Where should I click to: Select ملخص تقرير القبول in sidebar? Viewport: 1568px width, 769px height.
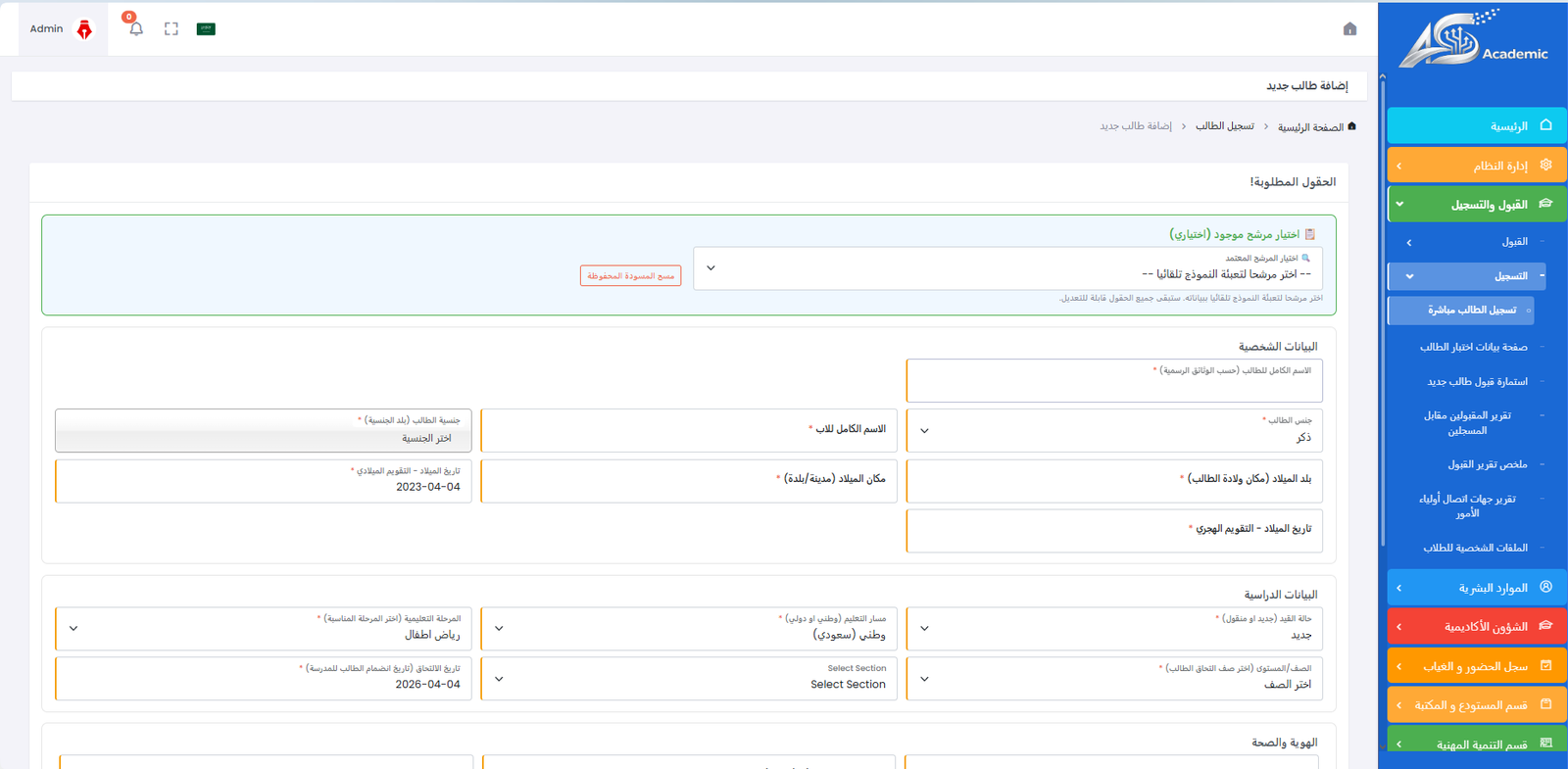(1487, 464)
